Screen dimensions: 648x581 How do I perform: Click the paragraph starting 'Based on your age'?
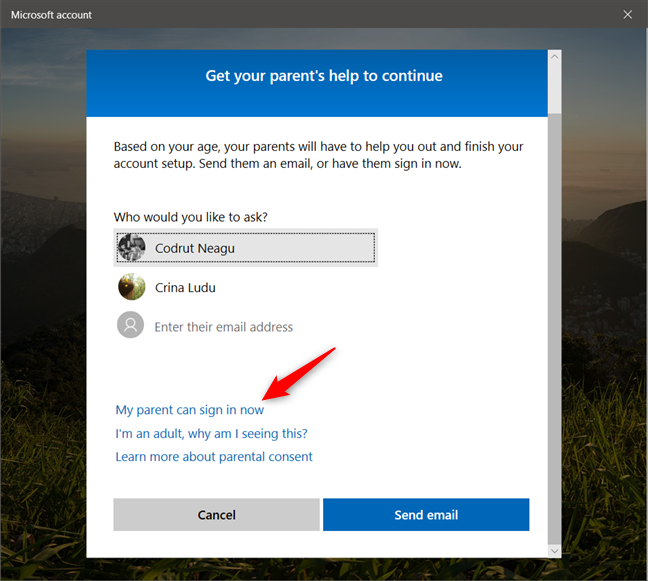318,155
